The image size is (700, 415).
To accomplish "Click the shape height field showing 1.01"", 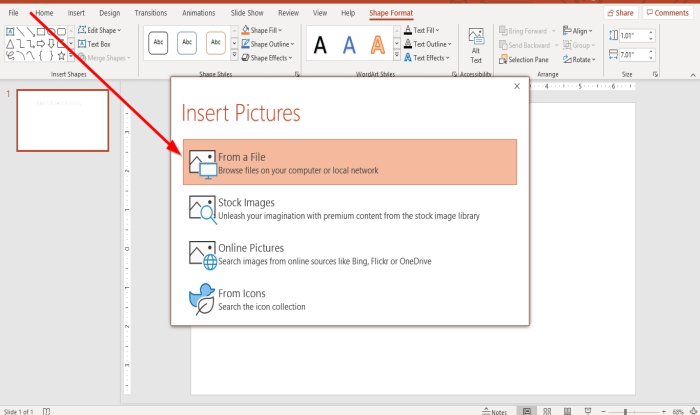I will [637, 36].
